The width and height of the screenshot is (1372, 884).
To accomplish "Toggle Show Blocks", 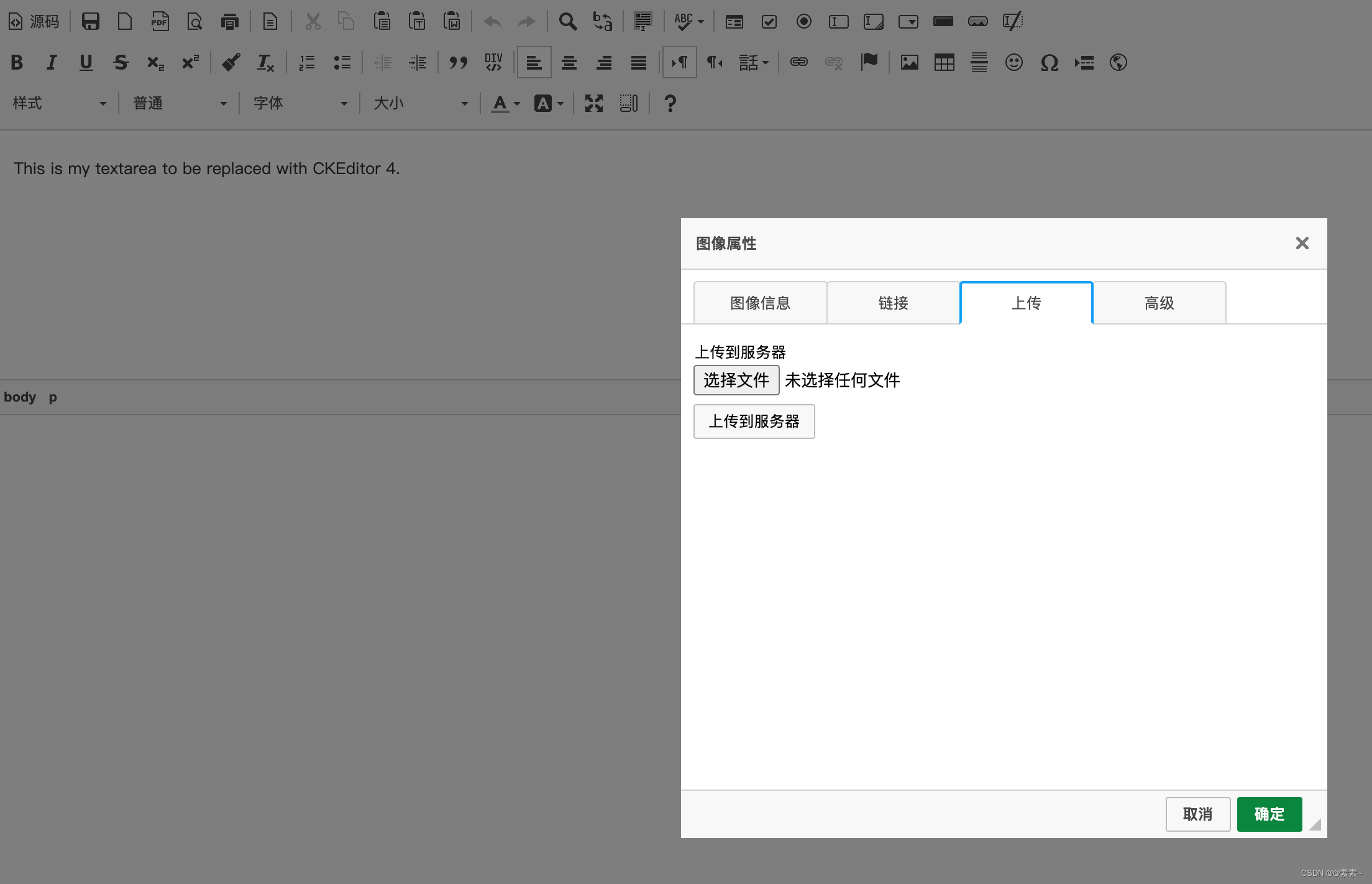I will point(629,103).
